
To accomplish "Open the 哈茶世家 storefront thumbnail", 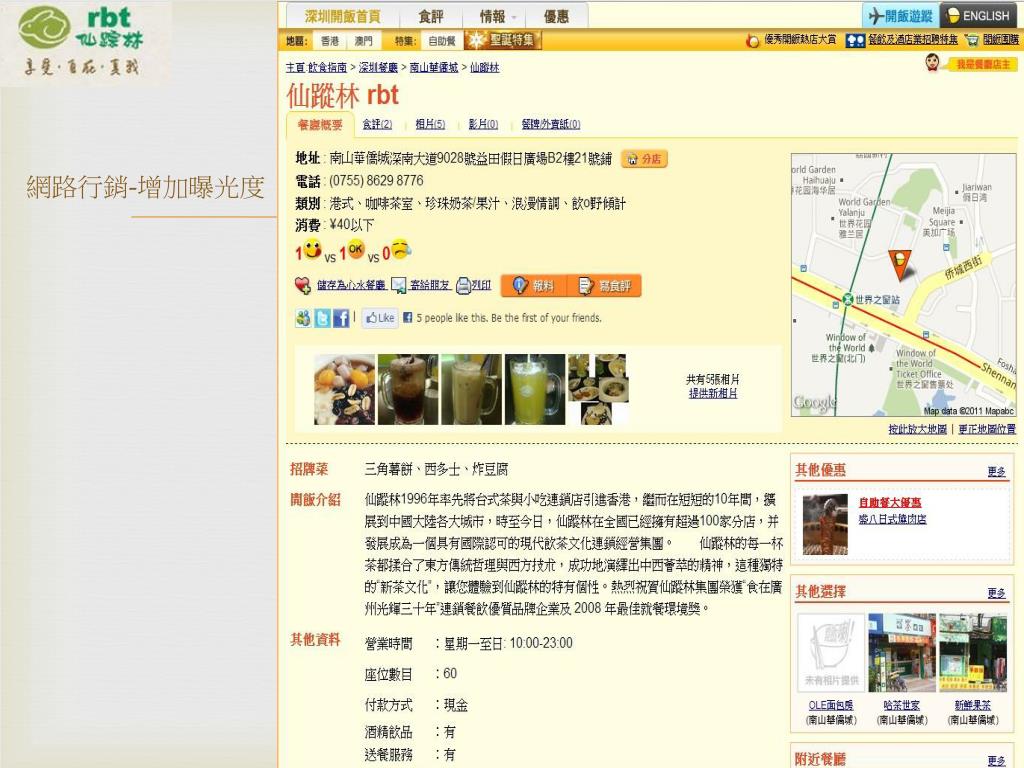I will click(x=902, y=652).
